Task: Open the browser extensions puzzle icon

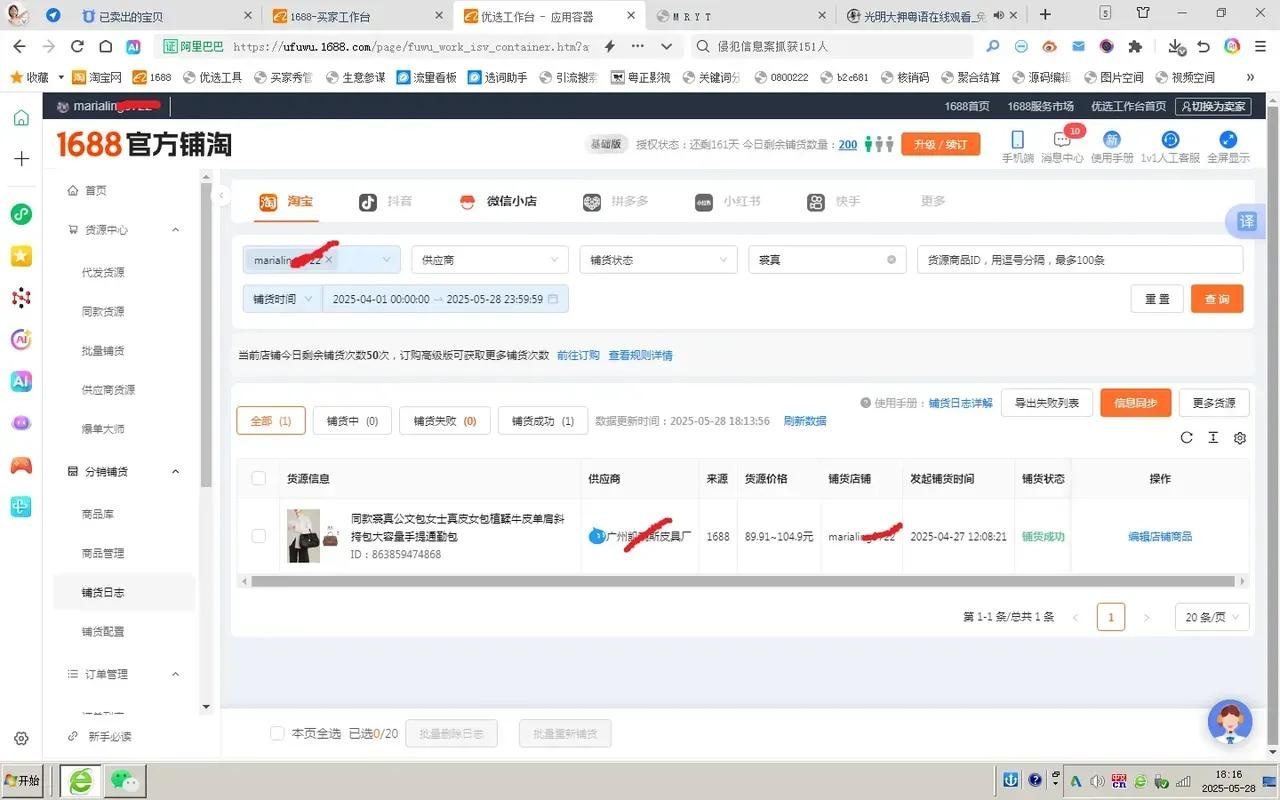Action: coord(1135,46)
